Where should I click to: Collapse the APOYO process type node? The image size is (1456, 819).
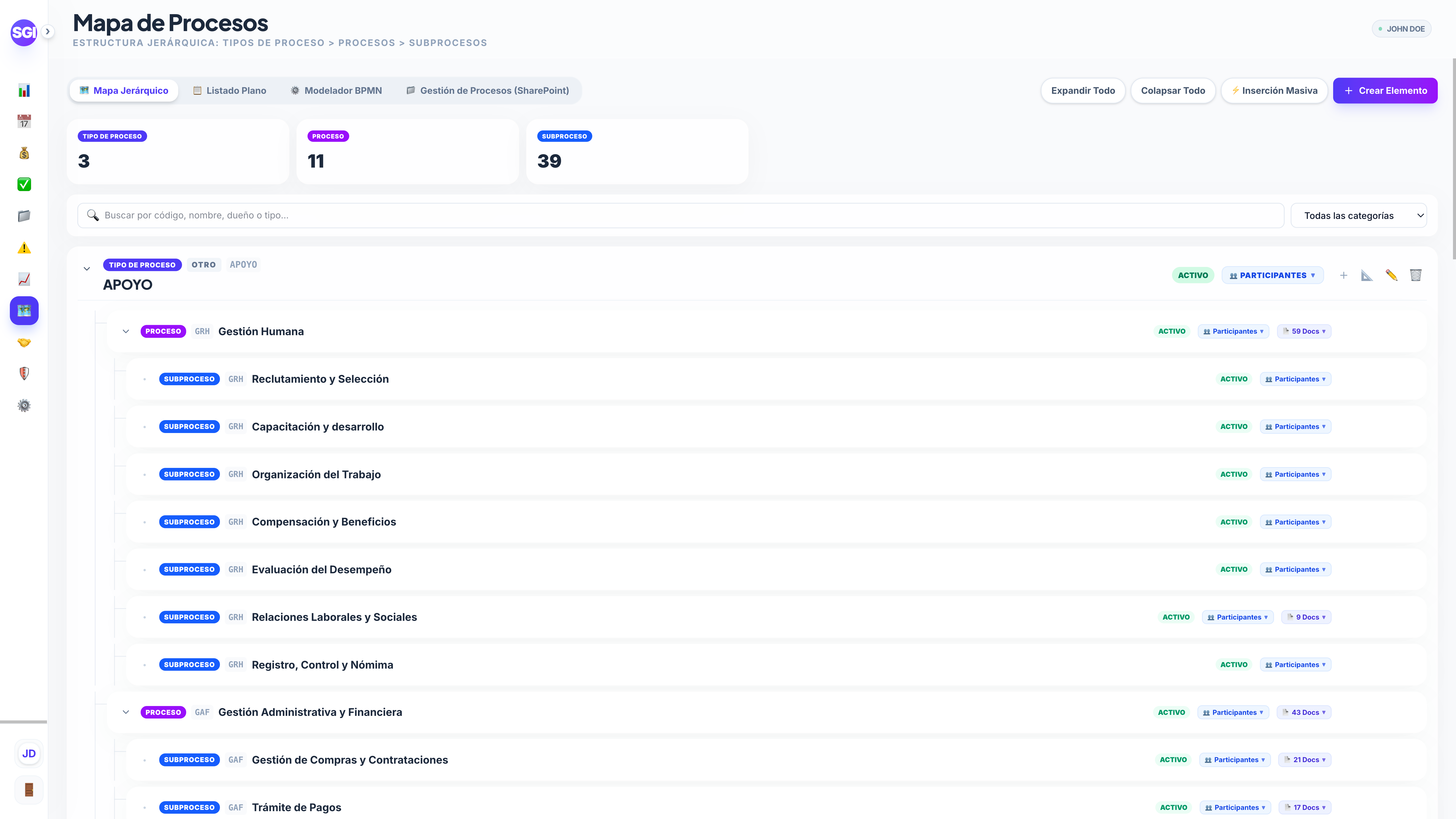coord(86,269)
